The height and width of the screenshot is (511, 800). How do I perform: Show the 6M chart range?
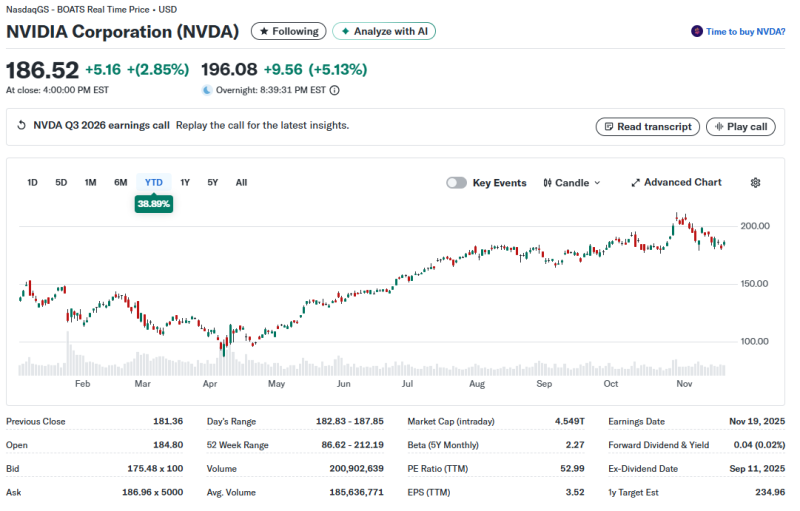(121, 182)
